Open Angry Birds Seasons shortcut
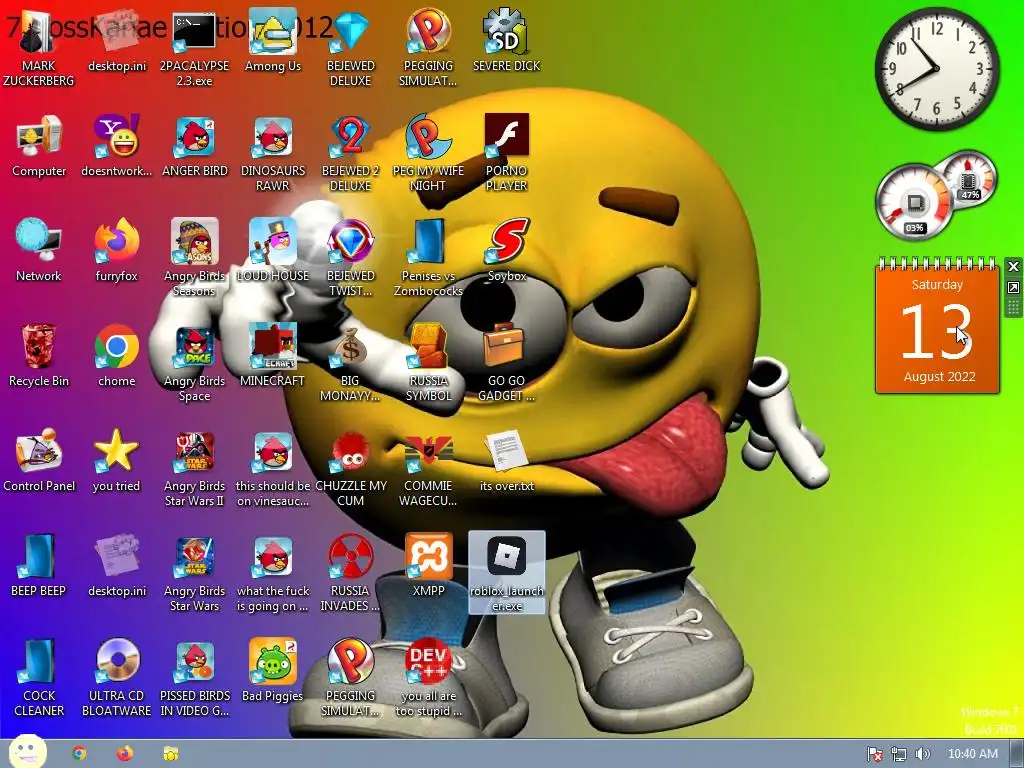Viewport: 1024px width, 768px height. coord(195,257)
